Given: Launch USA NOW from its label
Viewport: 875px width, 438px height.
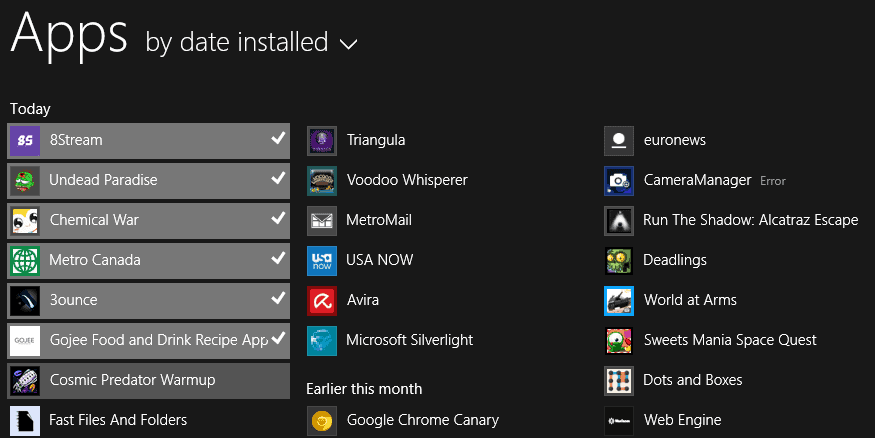Looking at the screenshot, I should 379,260.
